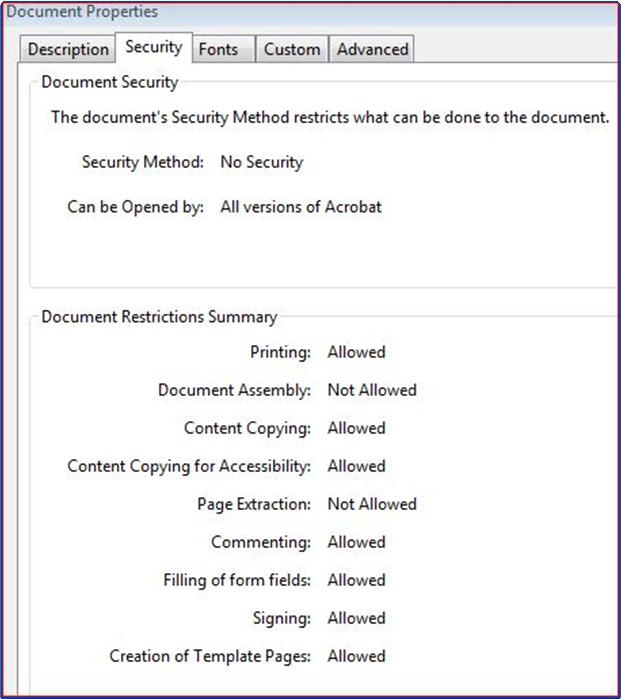The image size is (621, 699).
Task: Open the Advanced tab
Action: pyautogui.click(x=372, y=49)
